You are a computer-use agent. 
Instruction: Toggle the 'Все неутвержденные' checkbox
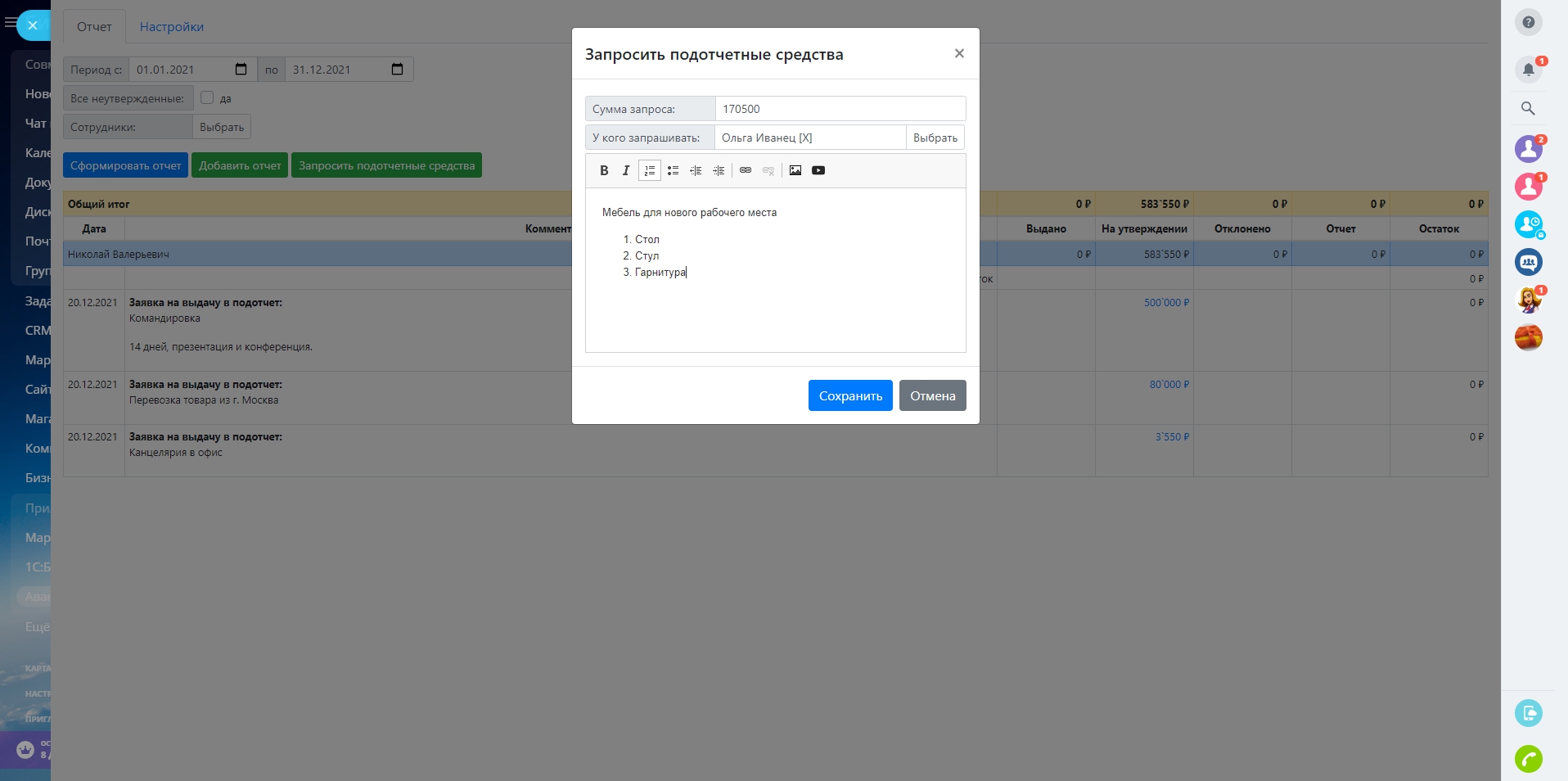[207, 97]
